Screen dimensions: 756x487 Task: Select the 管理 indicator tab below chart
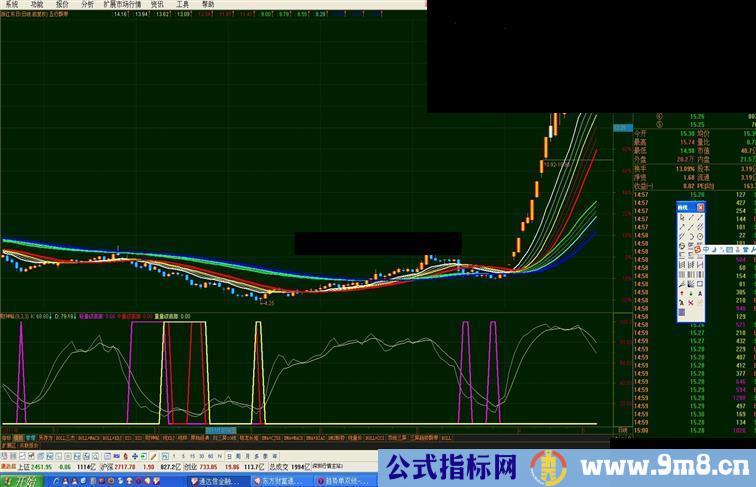(30, 437)
